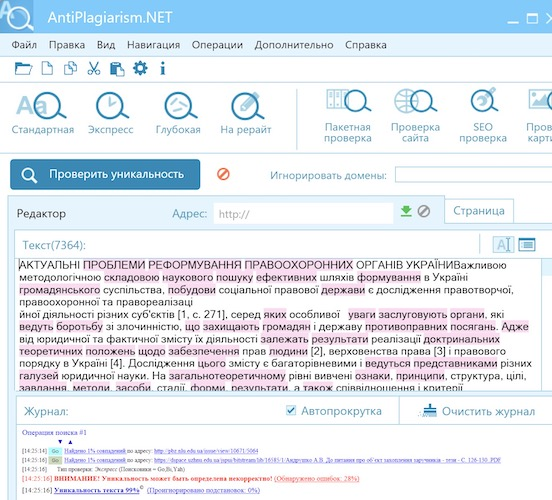Click first 'Найдено 1% совпадений' link
This screenshot has width=552, height=500.
pyautogui.click(x=95, y=451)
